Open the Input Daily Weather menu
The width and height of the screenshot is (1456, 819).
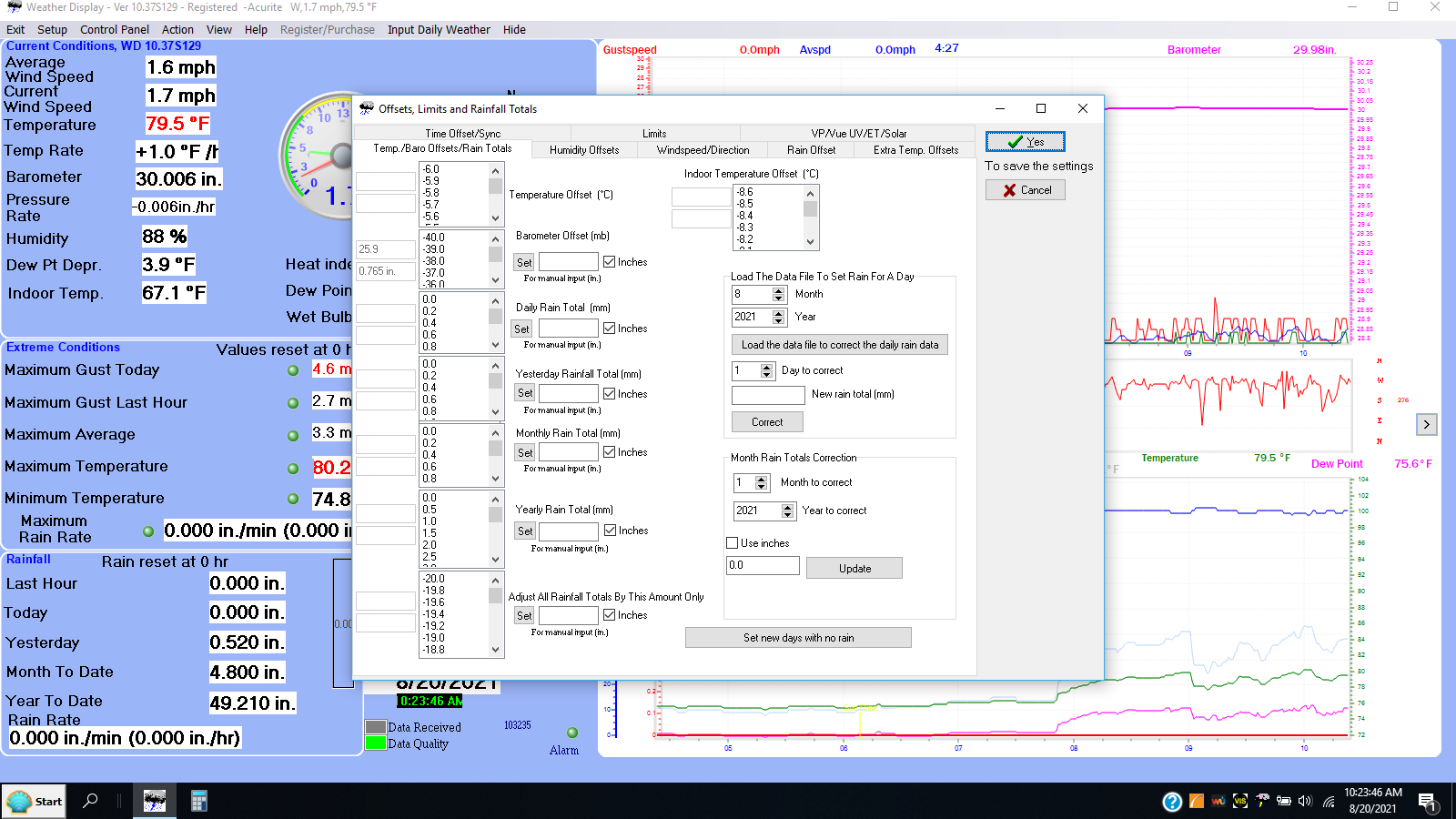click(439, 29)
